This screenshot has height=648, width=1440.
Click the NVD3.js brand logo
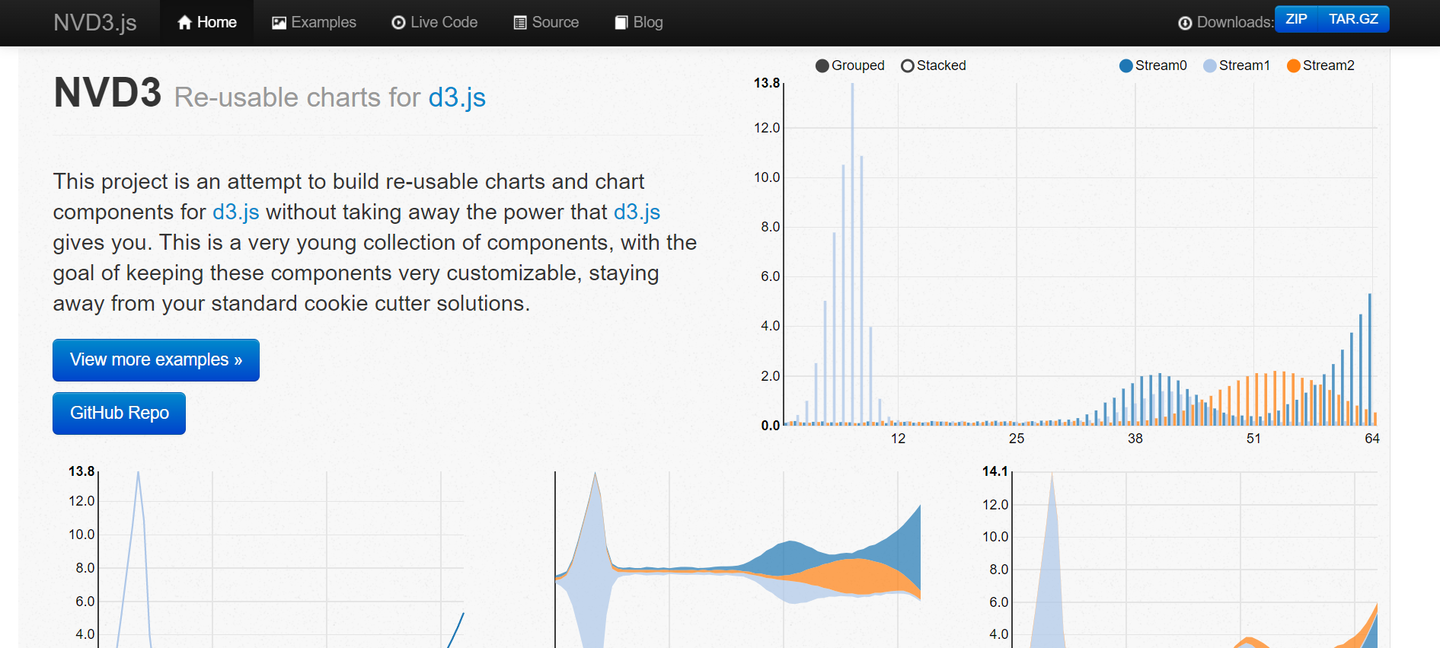pos(95,22)
